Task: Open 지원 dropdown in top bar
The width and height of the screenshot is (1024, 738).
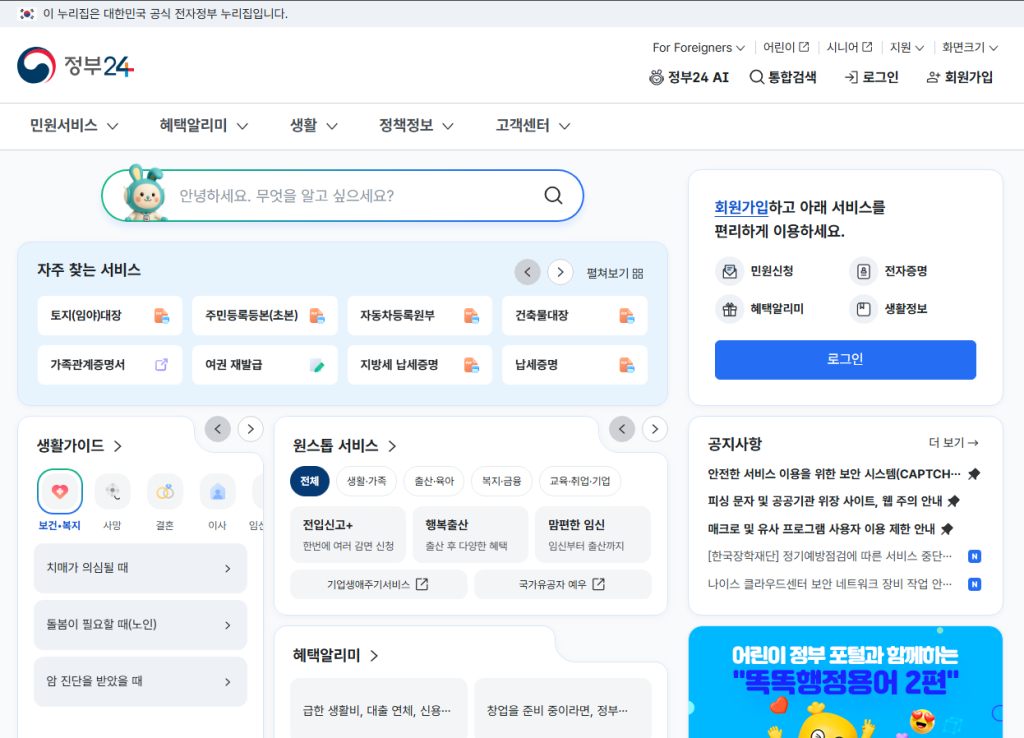Action: pyautogui.click(x=906, y=48)
